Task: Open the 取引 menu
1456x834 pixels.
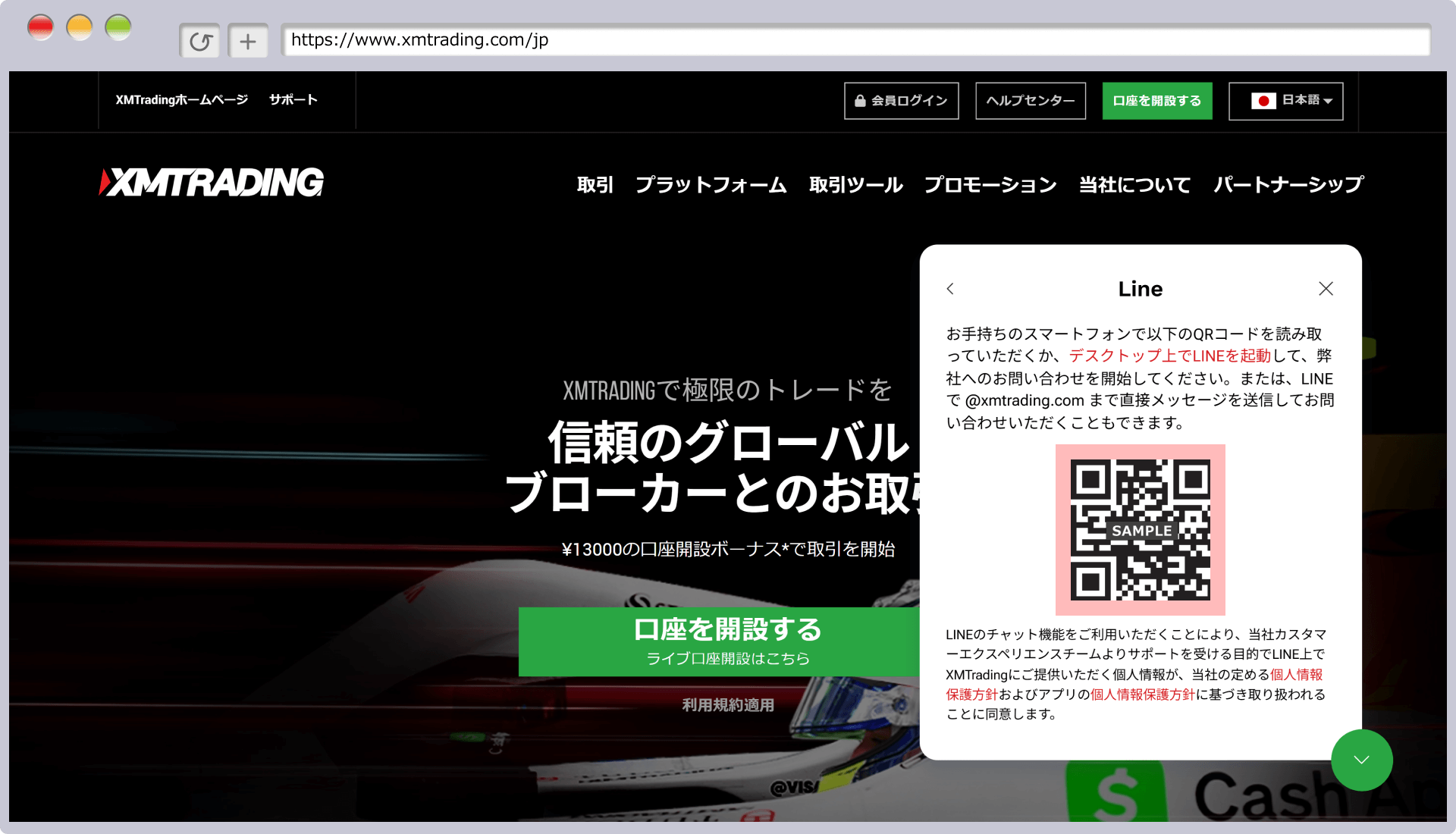Action: [x=595, y=184]
